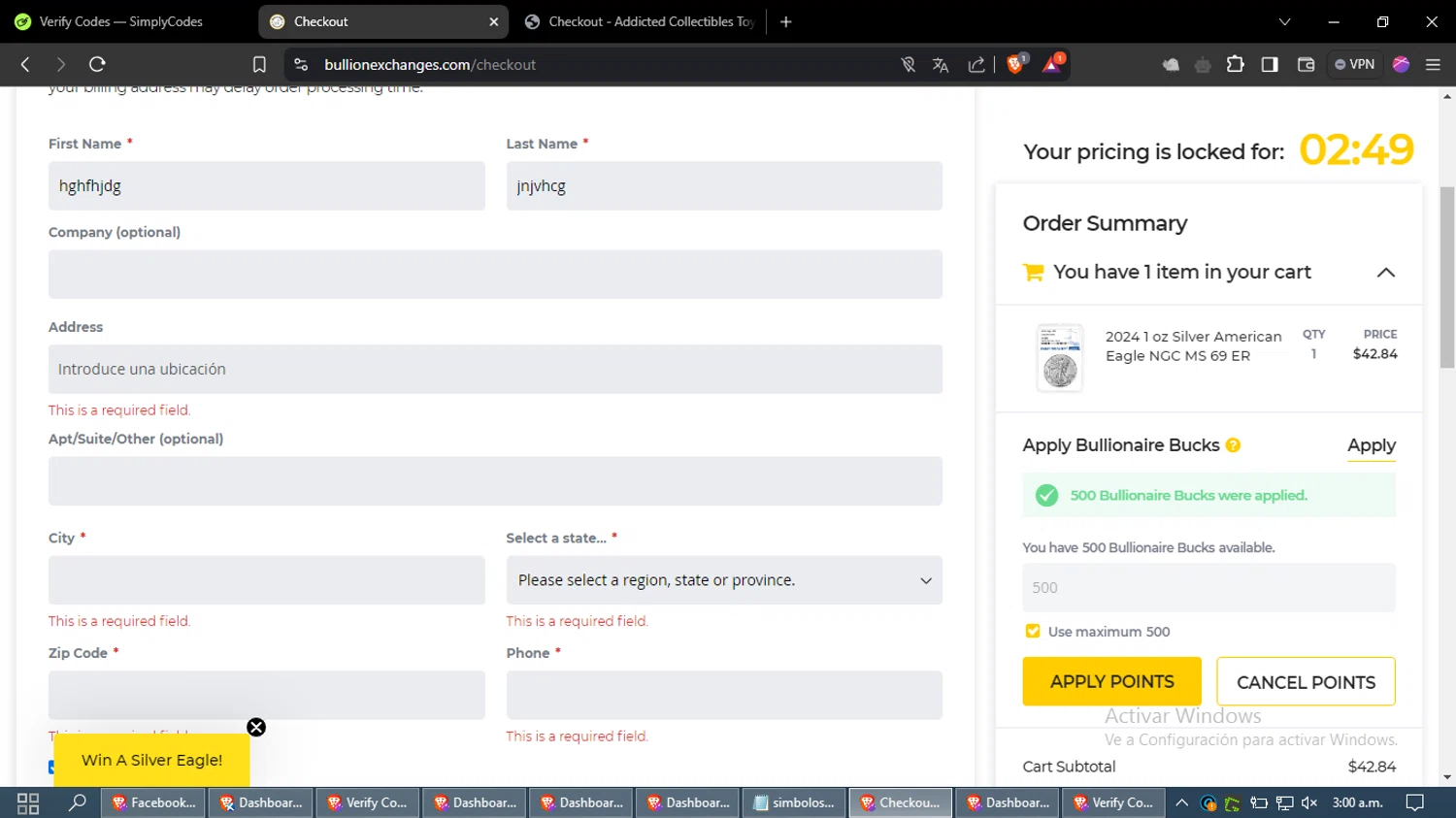The width and height of the screenshot is (1456, 818).
Task: Show hidden system tray icons
Action: pos(1181,802)
